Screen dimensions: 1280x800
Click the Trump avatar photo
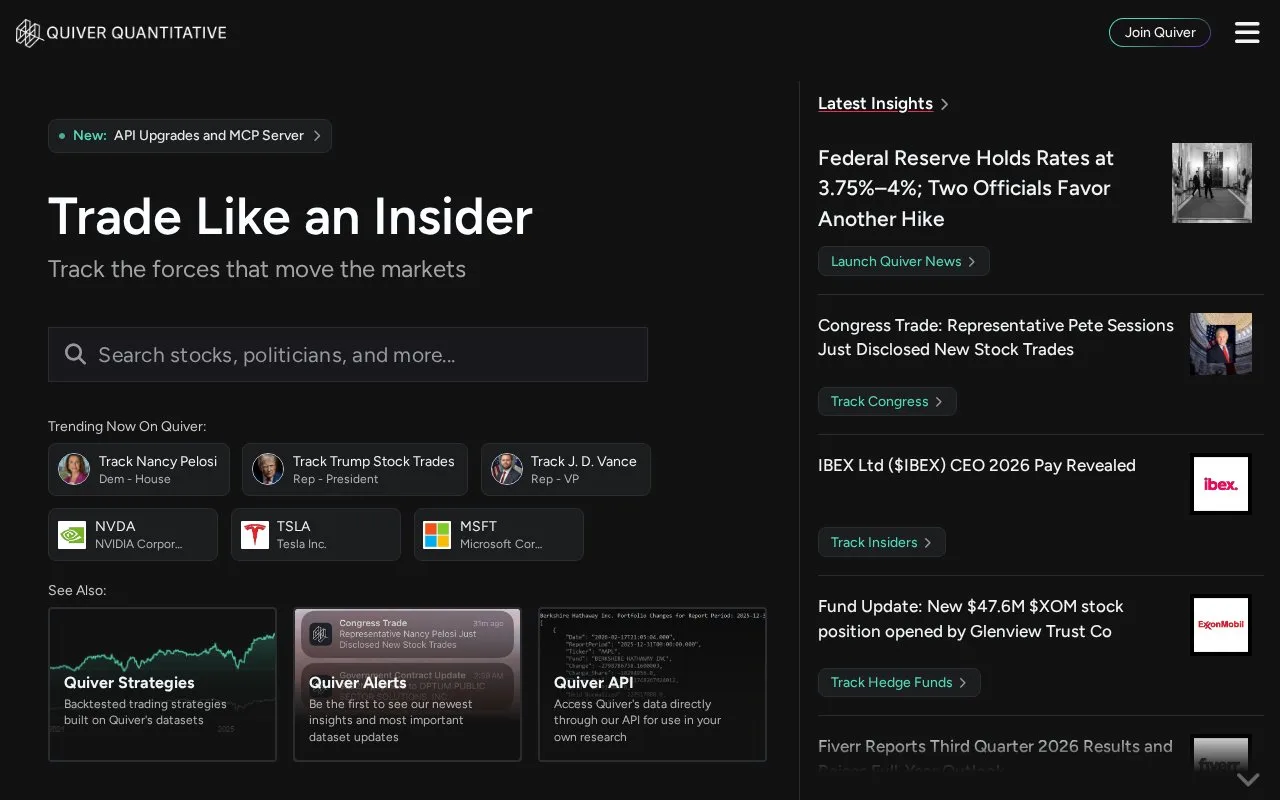pyautogui.click(x=268, y=469)
